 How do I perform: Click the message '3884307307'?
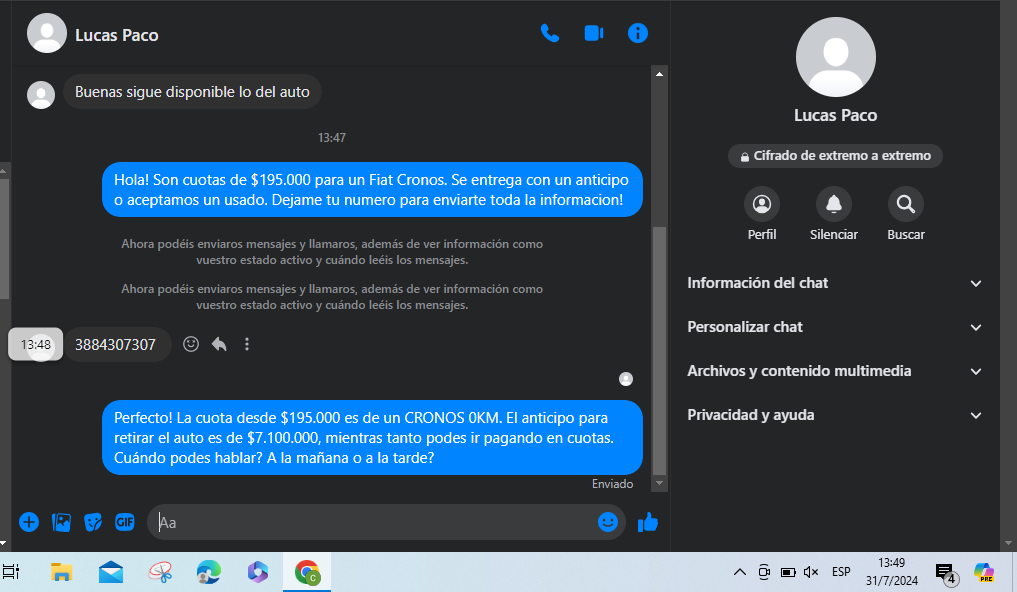(115, 344)
